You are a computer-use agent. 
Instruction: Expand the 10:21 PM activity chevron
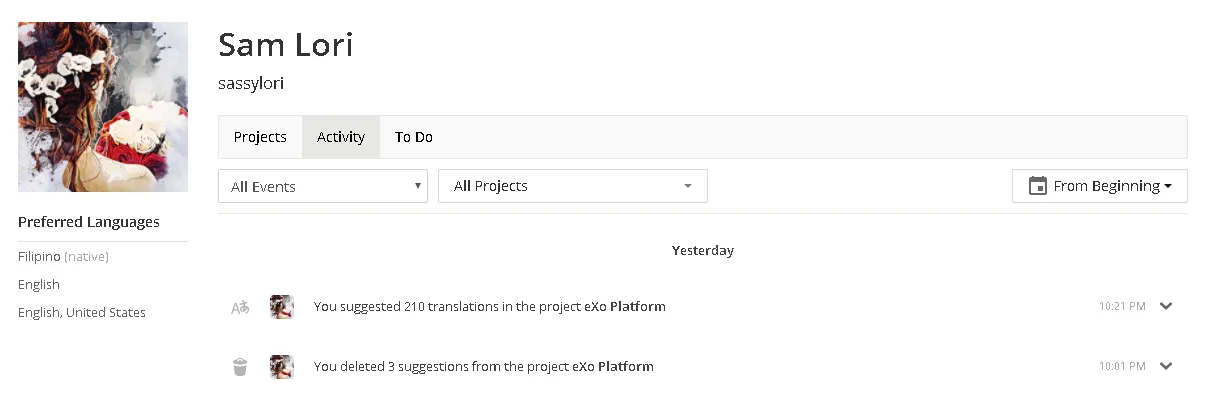(1166, 306)
